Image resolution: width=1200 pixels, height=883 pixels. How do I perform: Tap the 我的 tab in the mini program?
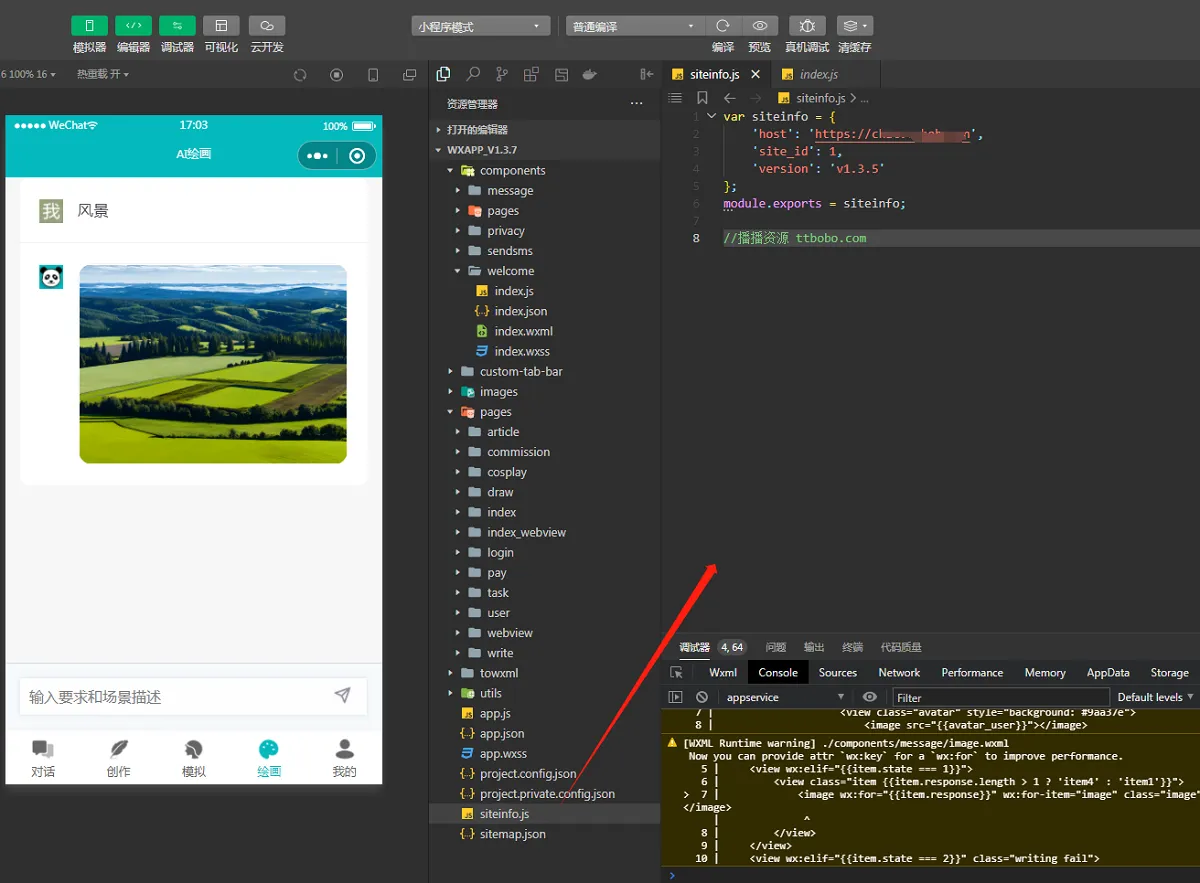tap(344, 758)
